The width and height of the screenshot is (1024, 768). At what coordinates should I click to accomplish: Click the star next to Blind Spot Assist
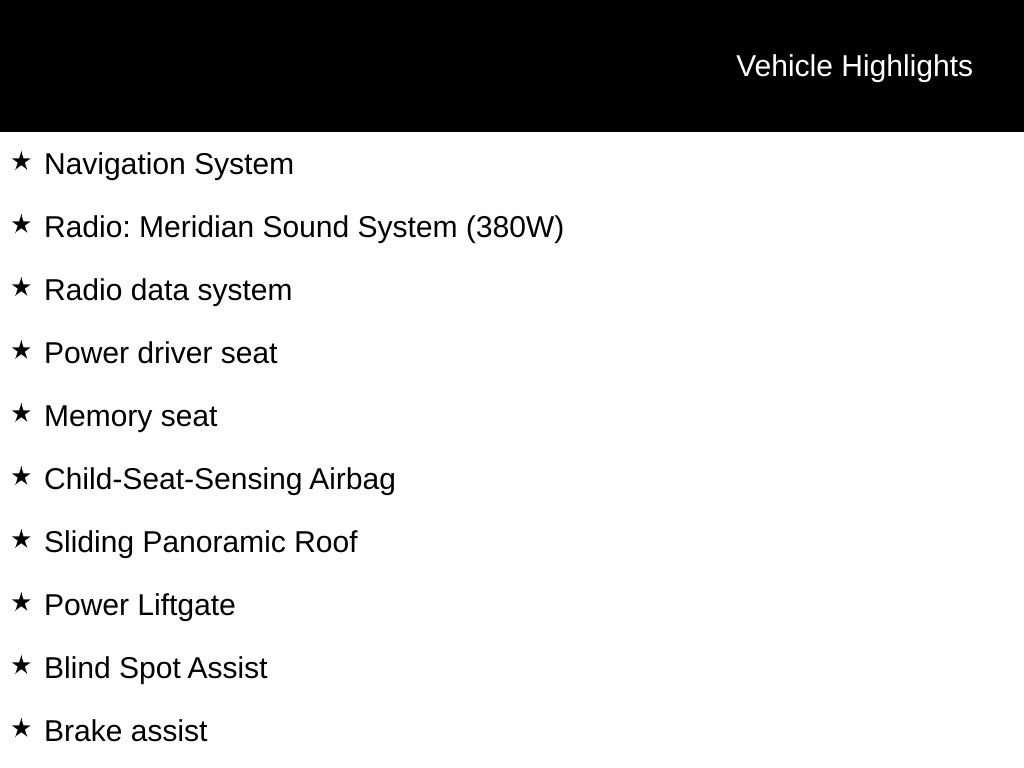(x=21, y=665)
